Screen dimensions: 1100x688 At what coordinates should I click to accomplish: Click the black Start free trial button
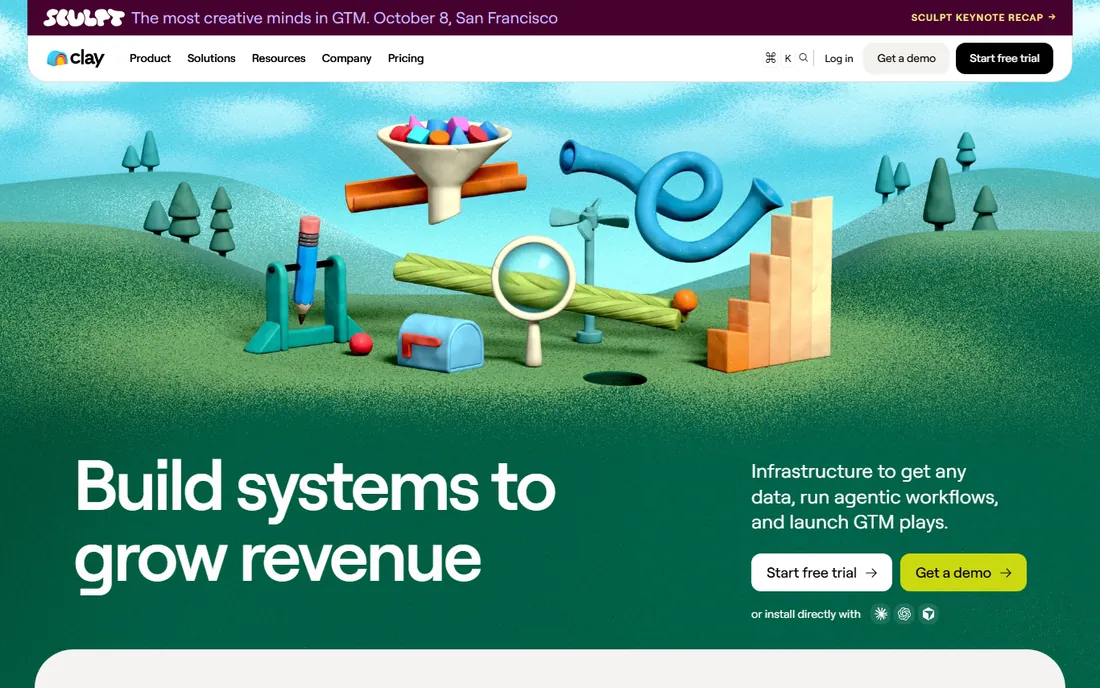[x=1005, y=58]
